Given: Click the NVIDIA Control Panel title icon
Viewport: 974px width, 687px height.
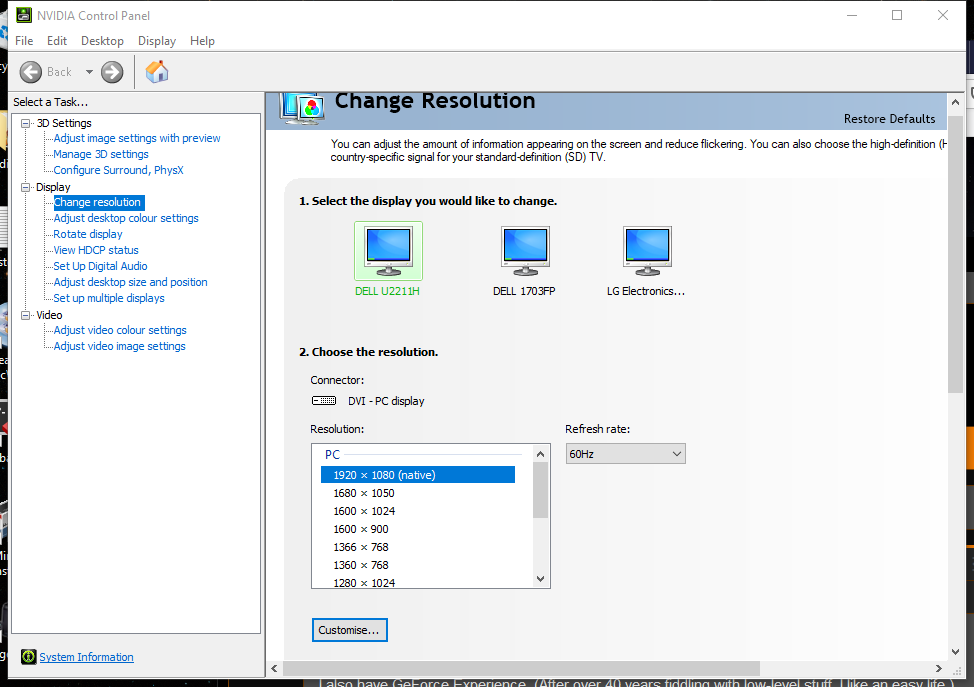Looking at the screenshot, I should [24, 15].
